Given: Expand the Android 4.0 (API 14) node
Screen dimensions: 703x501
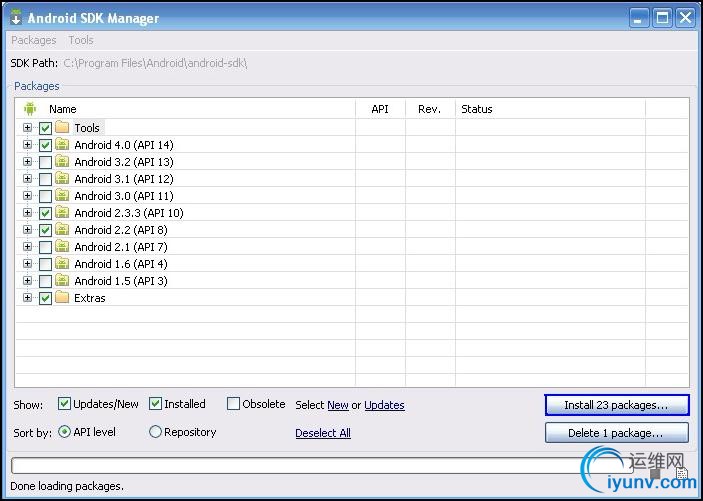Looking at the screenshot, I should coord(27,145).
